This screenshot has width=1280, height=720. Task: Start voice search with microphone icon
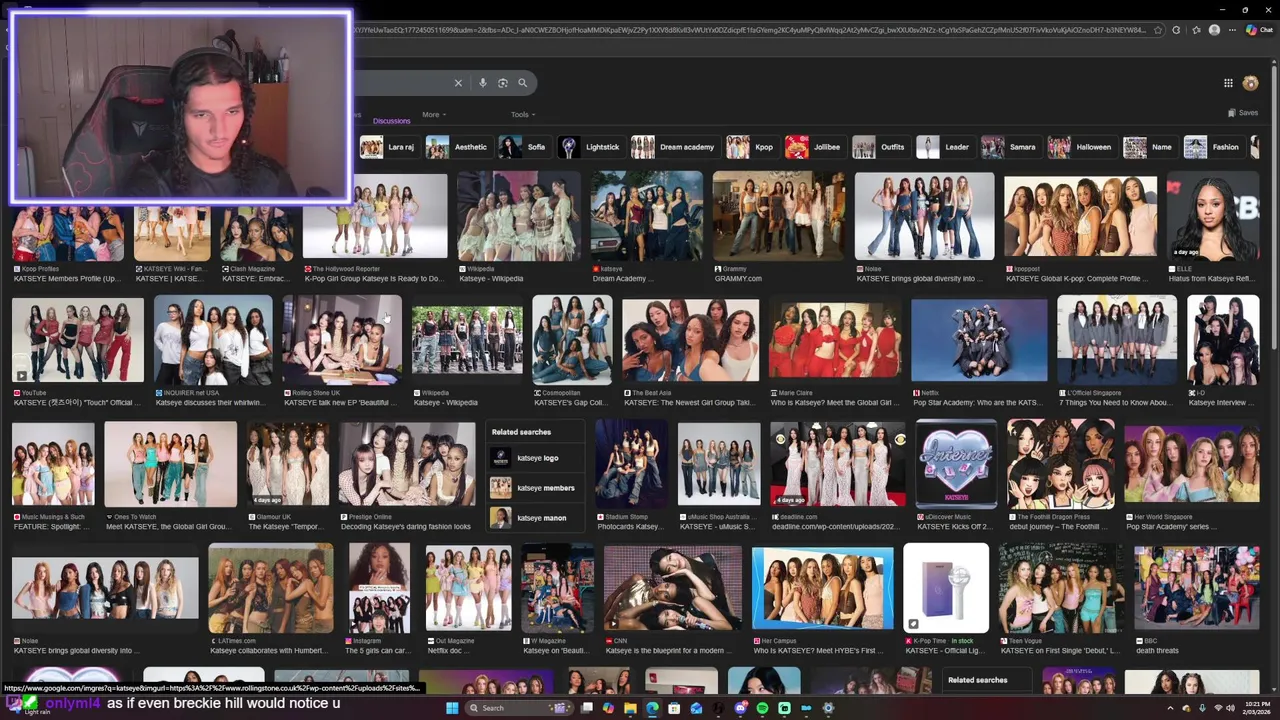[x=483, y=83]
